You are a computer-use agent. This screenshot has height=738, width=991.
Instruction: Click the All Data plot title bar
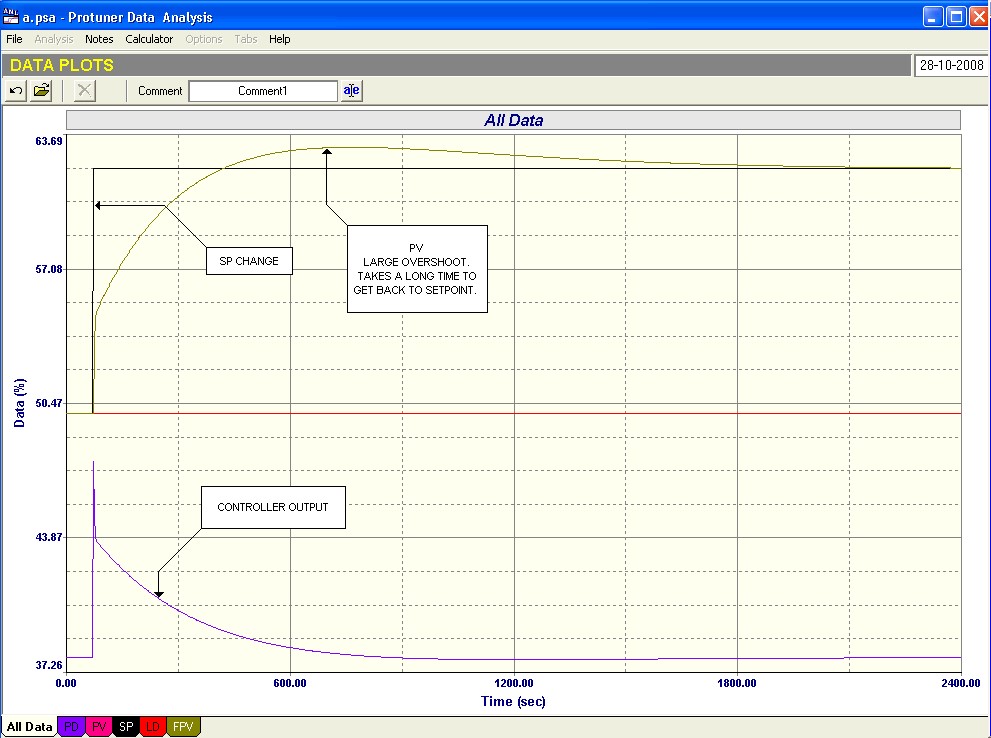513,120
